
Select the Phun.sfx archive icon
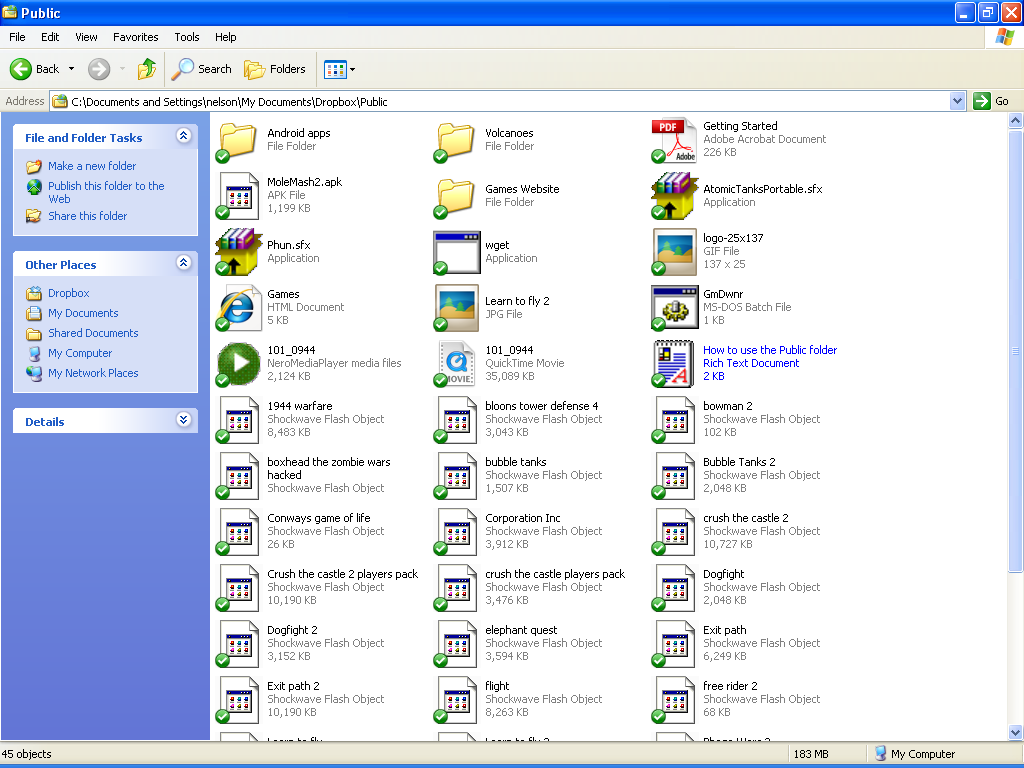pyautogui.click(x=238, y=252)
